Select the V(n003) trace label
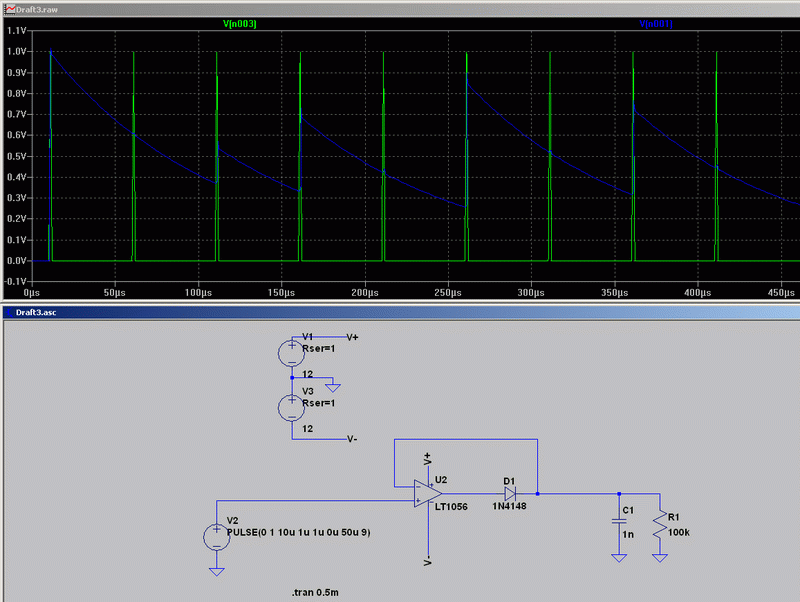The width and height of the screenshot is (800, 602). pyautogui.click(x=240, y=23)
